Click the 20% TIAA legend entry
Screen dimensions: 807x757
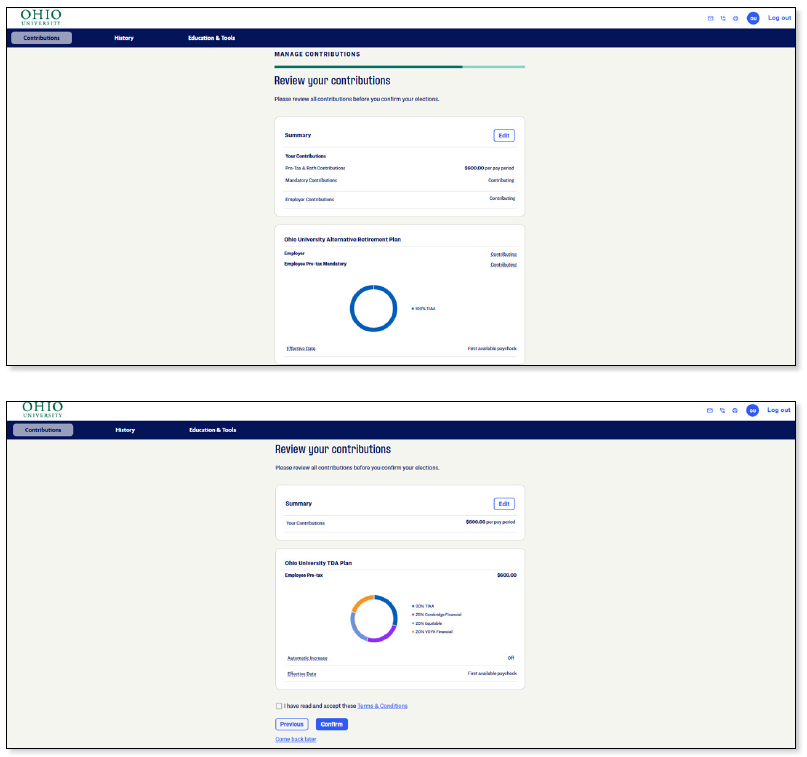pyautogui.click(x=423, y=606)
